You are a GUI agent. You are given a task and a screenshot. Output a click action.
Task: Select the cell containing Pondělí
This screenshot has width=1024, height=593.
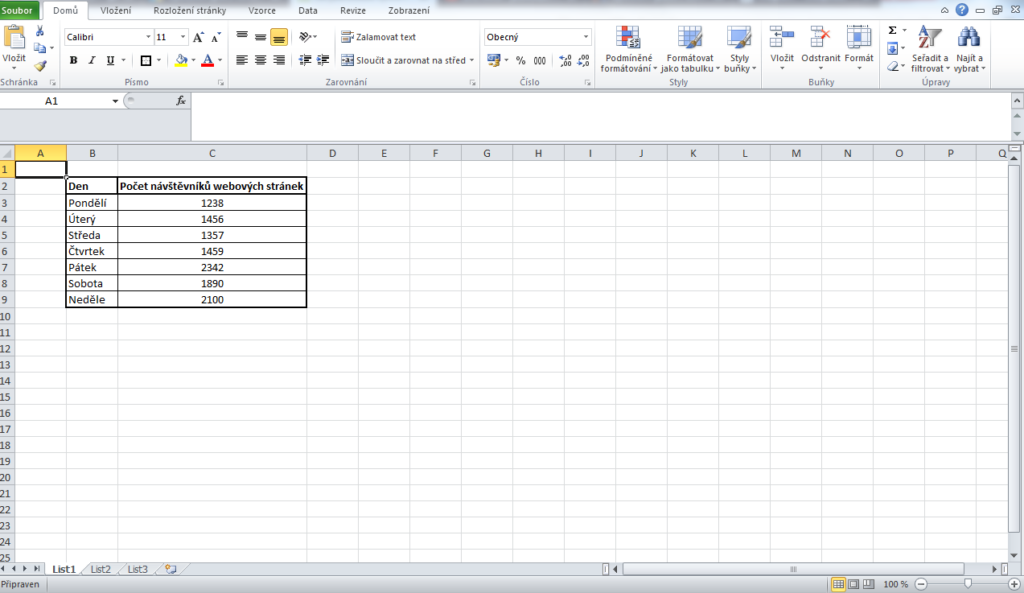pos(91,202)
